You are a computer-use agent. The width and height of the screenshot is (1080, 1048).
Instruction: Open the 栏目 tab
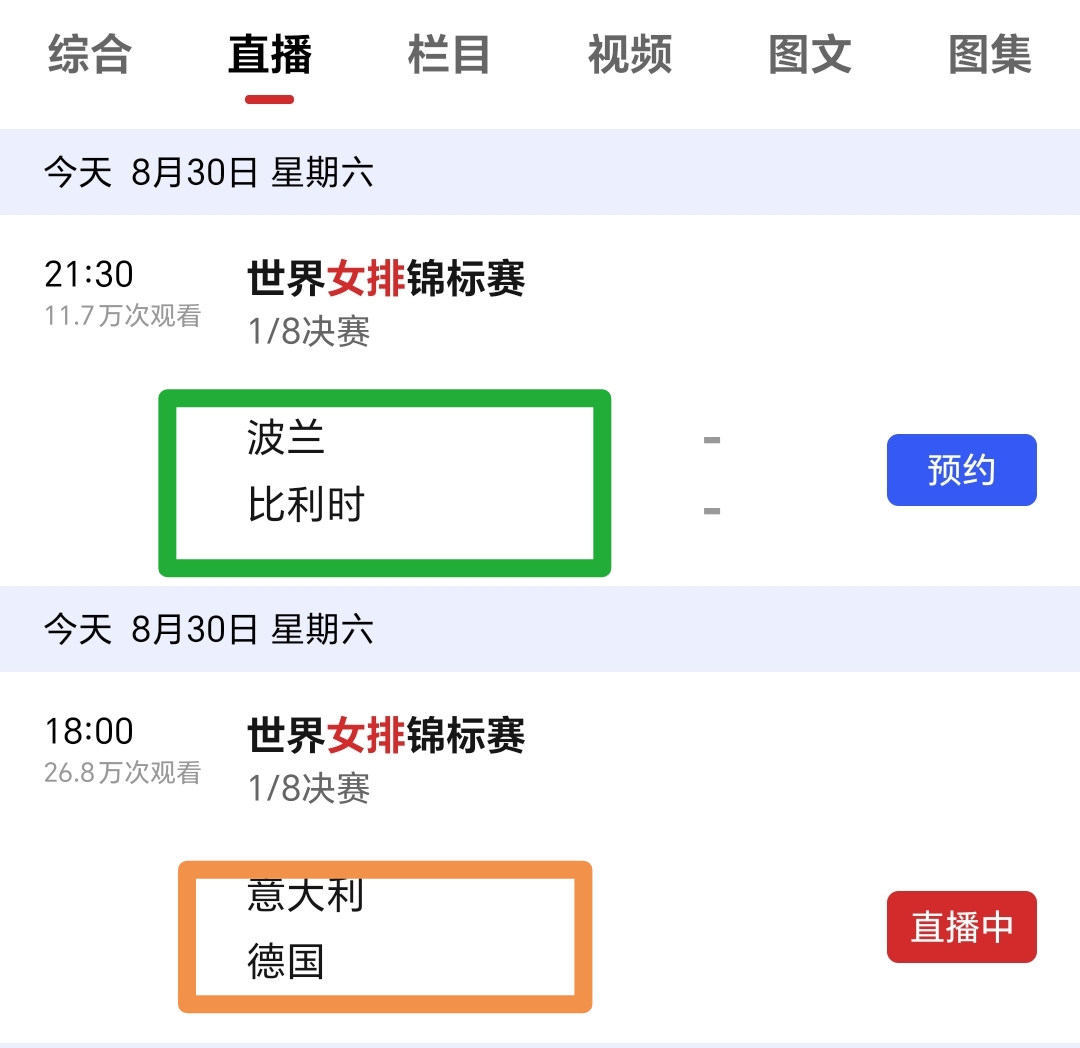tap(449, 55)
